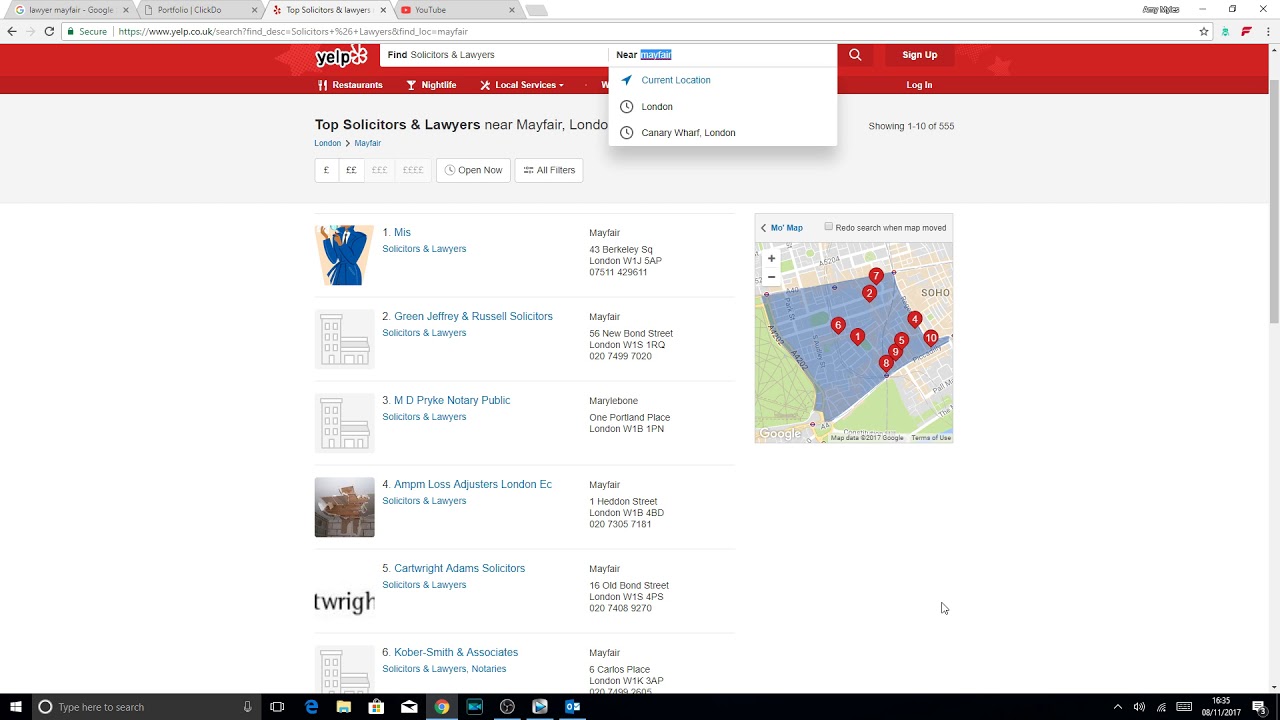
Task: Click the Find Solicitors & Lawyers field
Action: tap(494, 55)
